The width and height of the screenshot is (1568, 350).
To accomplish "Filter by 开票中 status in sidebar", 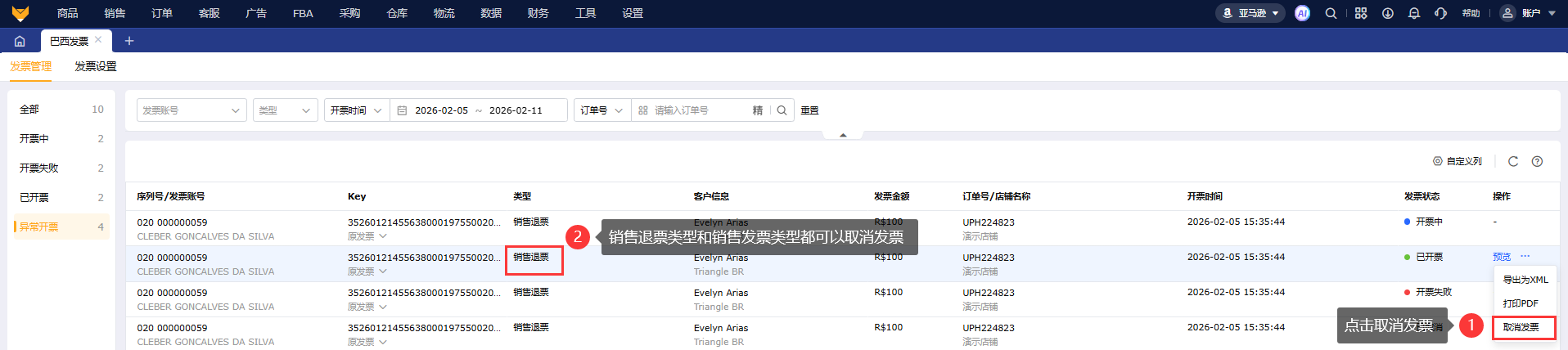I will coord(61,138).
